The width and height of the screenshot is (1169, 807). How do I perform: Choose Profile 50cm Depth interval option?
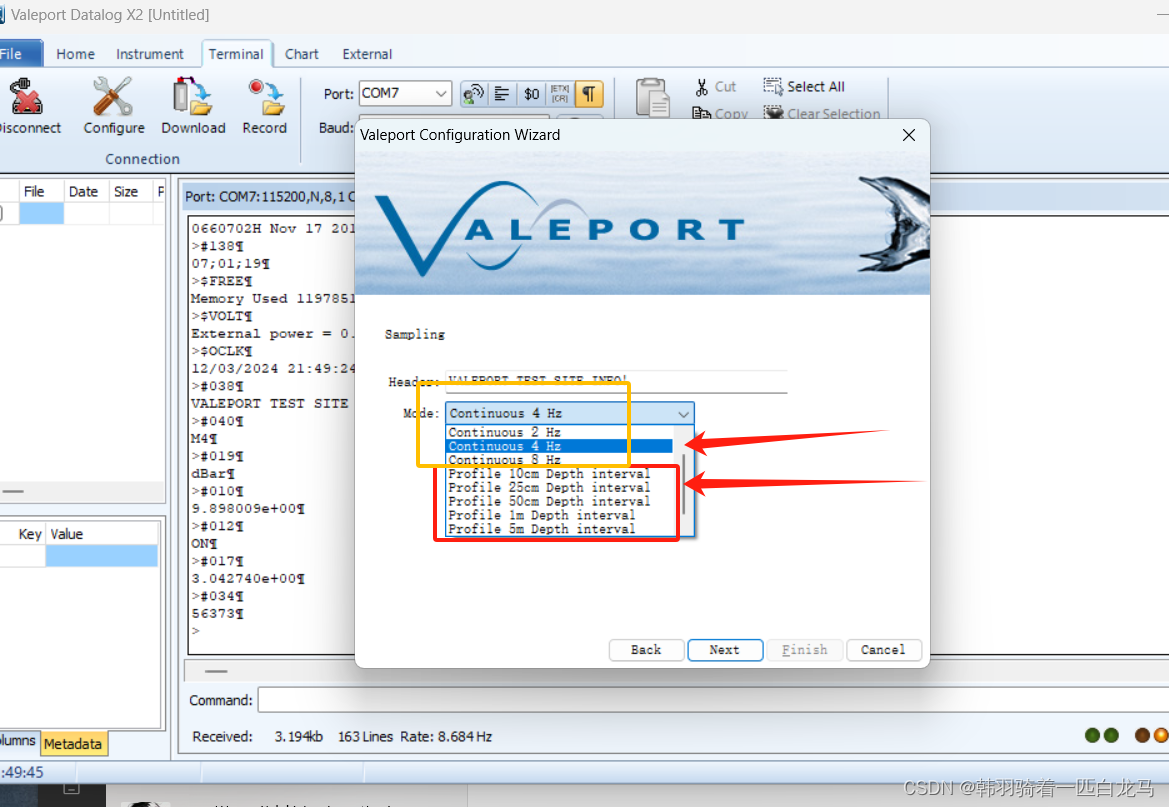(x=559, y=501)
